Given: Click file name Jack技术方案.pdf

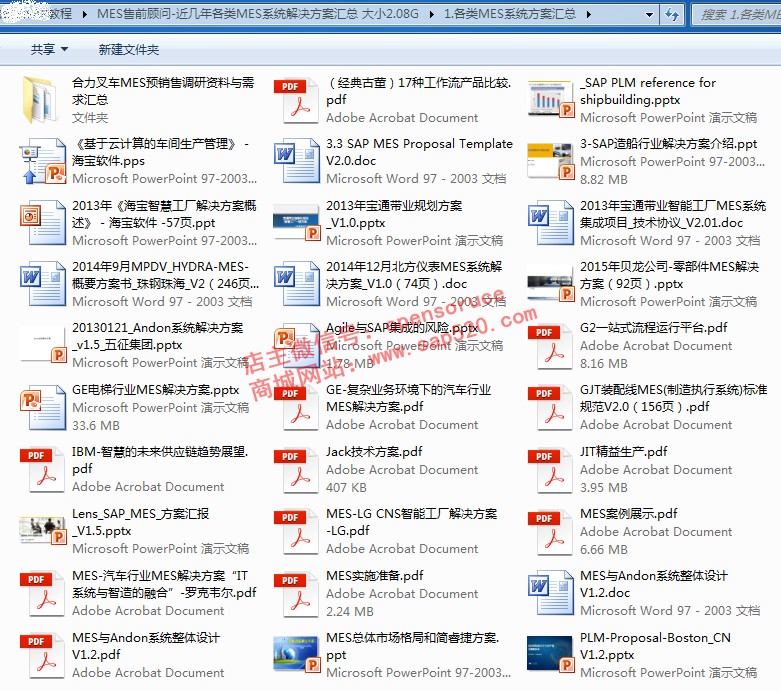Looking at the screenshot, I should coord(374,451).
